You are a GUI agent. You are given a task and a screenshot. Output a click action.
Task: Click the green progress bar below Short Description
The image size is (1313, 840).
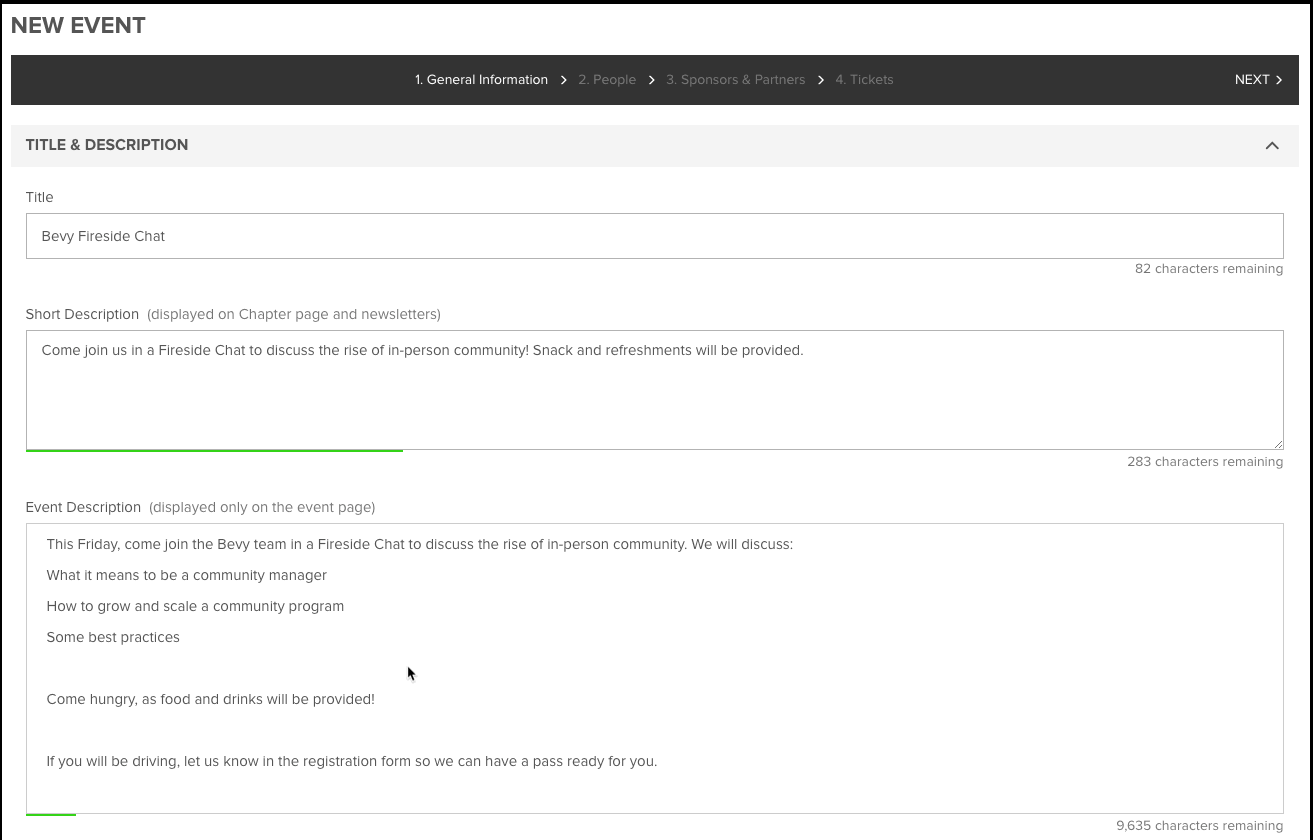tap(214, 450)
